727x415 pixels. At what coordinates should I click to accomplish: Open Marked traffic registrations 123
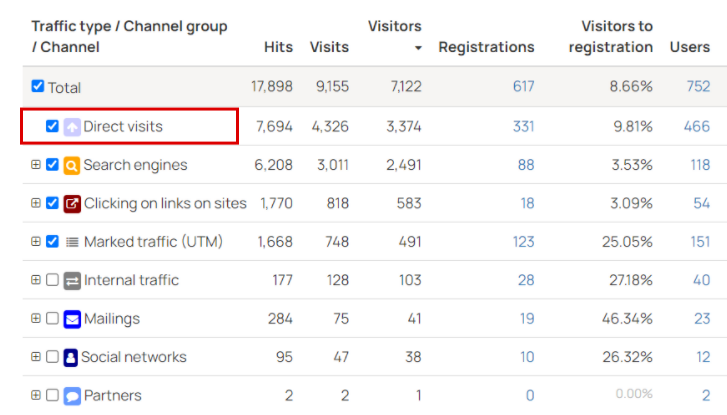(x=523, y=242)
